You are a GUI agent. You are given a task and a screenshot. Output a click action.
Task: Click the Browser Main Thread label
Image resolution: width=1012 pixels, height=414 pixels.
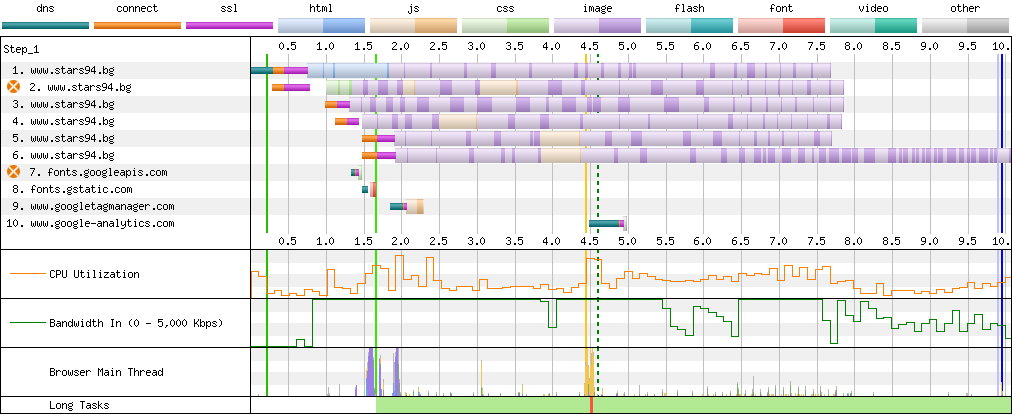pyautogui.click(x=106, y=372)
